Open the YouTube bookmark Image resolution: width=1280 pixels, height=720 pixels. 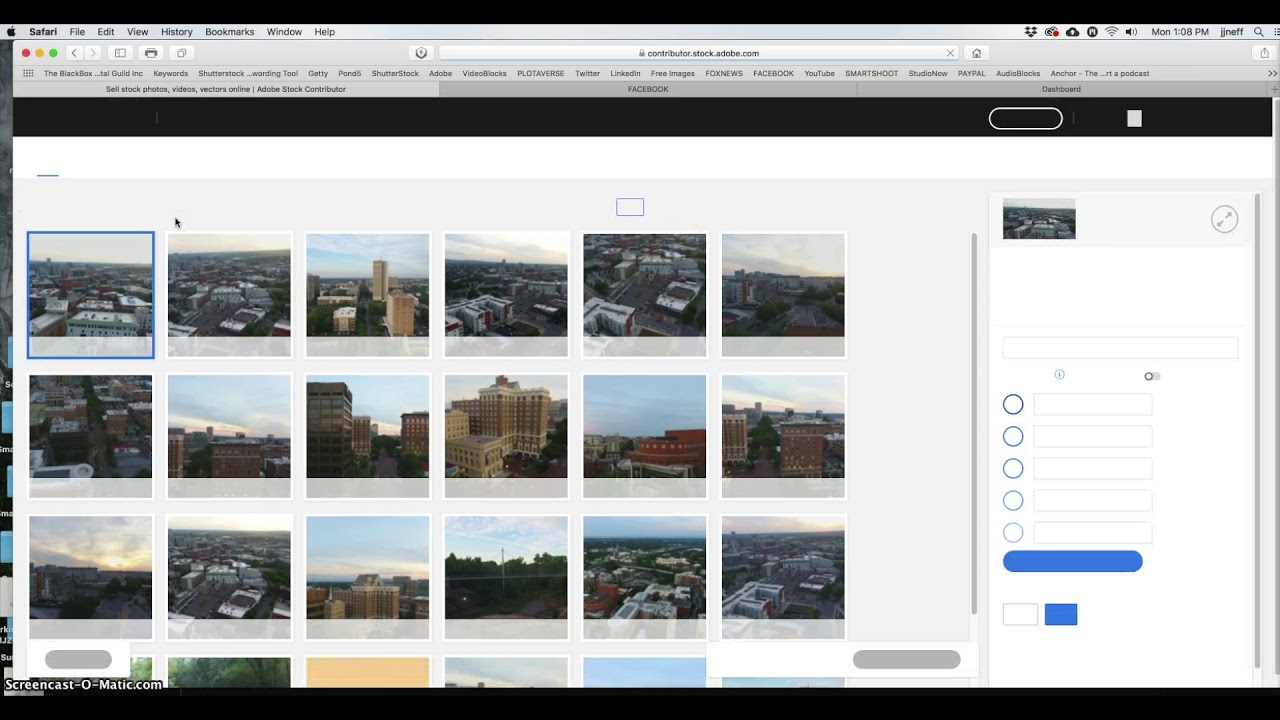tap(819, 73)
